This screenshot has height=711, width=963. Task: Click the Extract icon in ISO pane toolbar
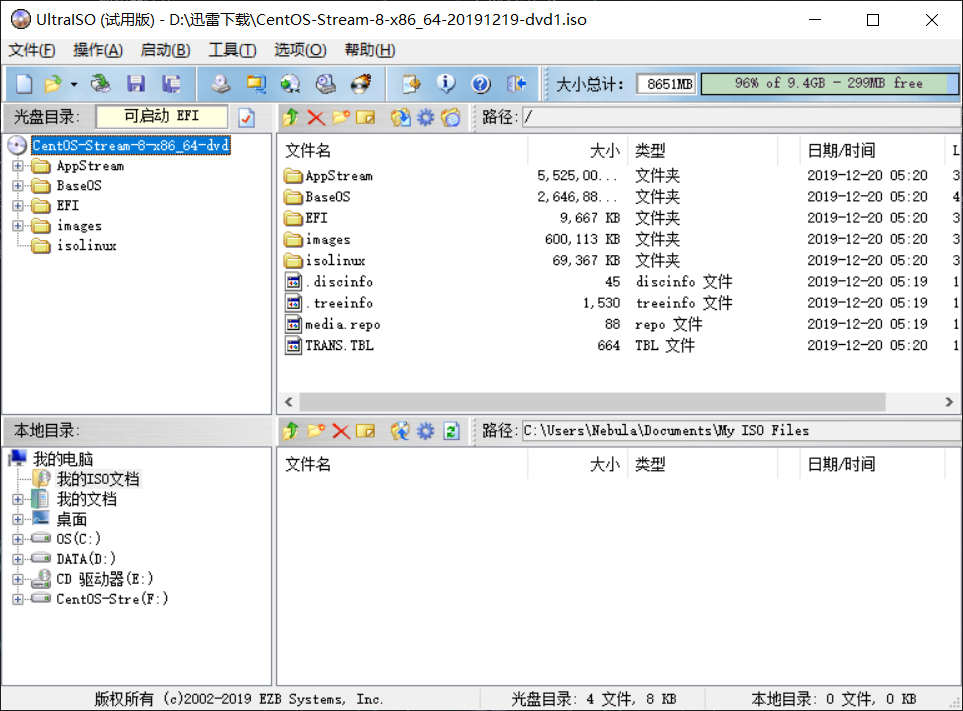[x=400, y=117]
